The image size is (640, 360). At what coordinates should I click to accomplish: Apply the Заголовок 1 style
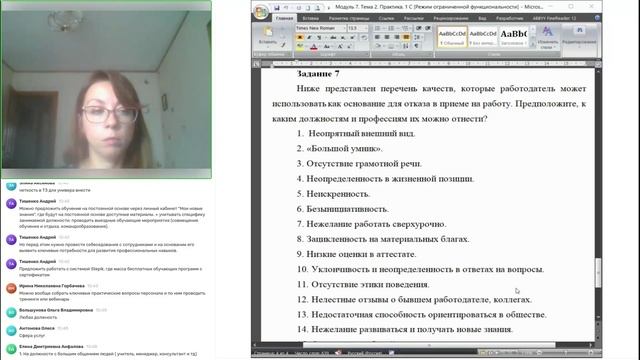pyautogui.click(x=513, y=37)
